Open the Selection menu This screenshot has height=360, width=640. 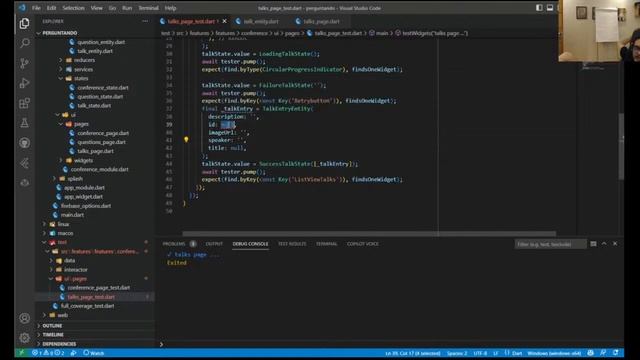pos(73,8)
